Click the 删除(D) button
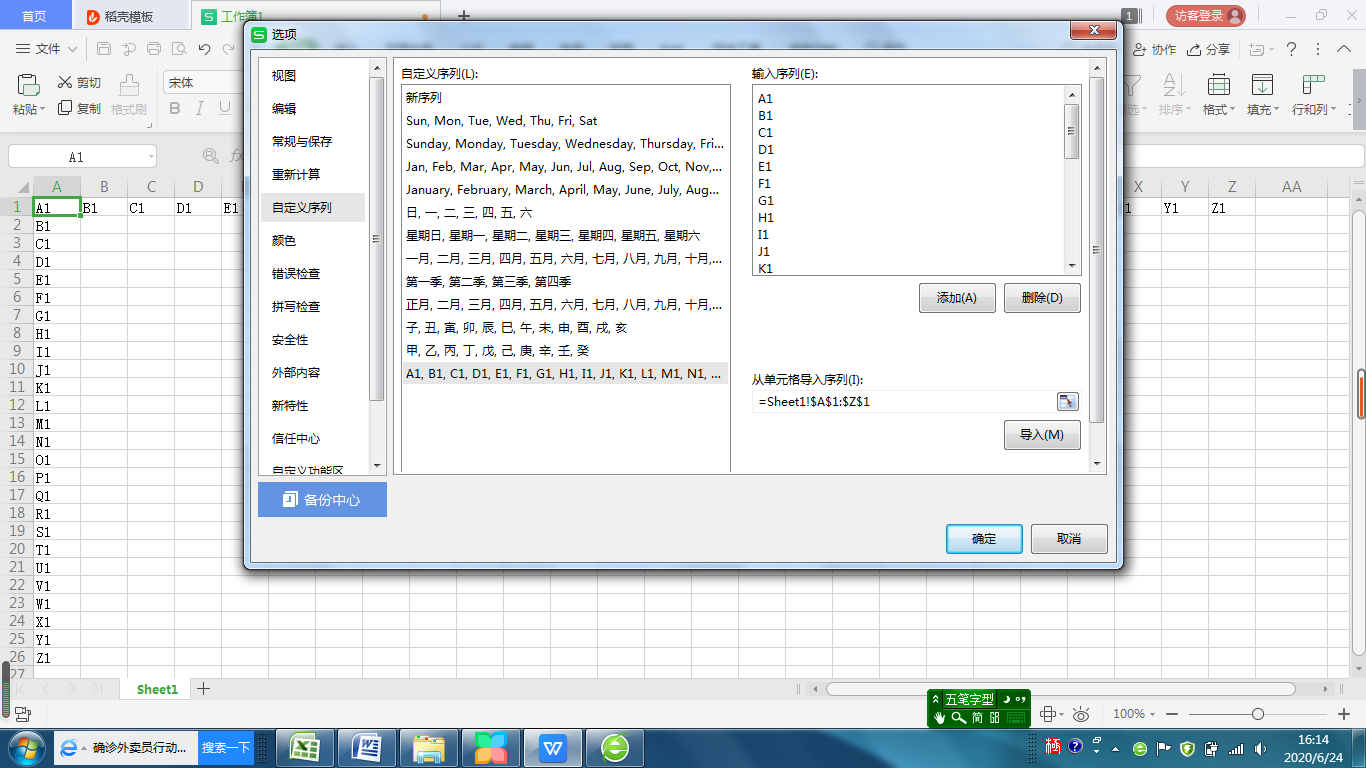The width and height of the screenshot is (1366, 768). click(x=1042, y=298)
